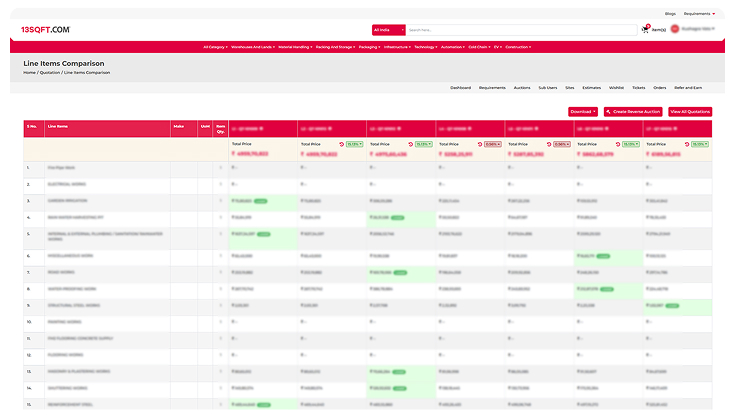Expand the All Category menu
Screen dimensions: 740x415
point(215,47)
